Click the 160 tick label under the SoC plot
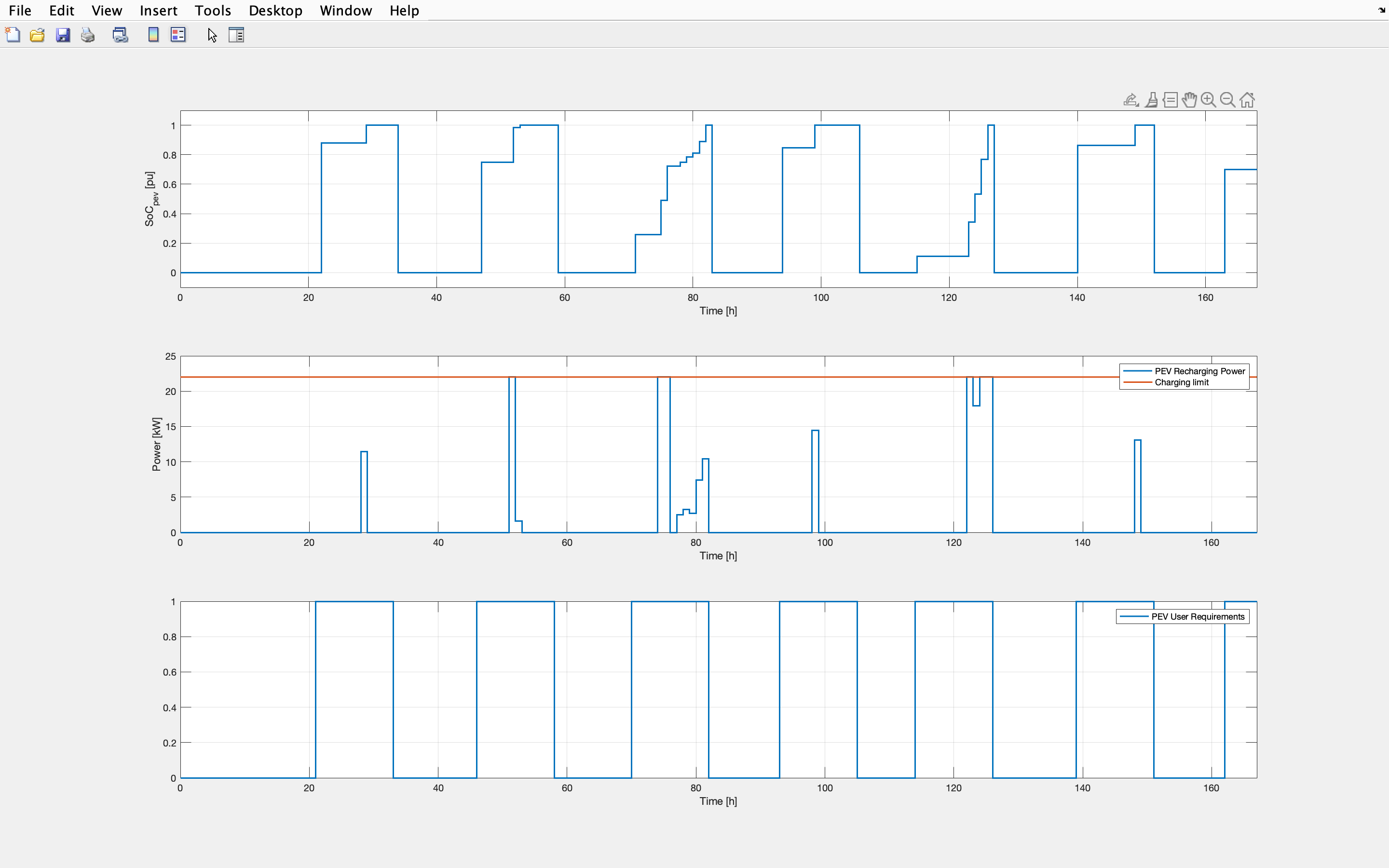 coord(1205,298)
